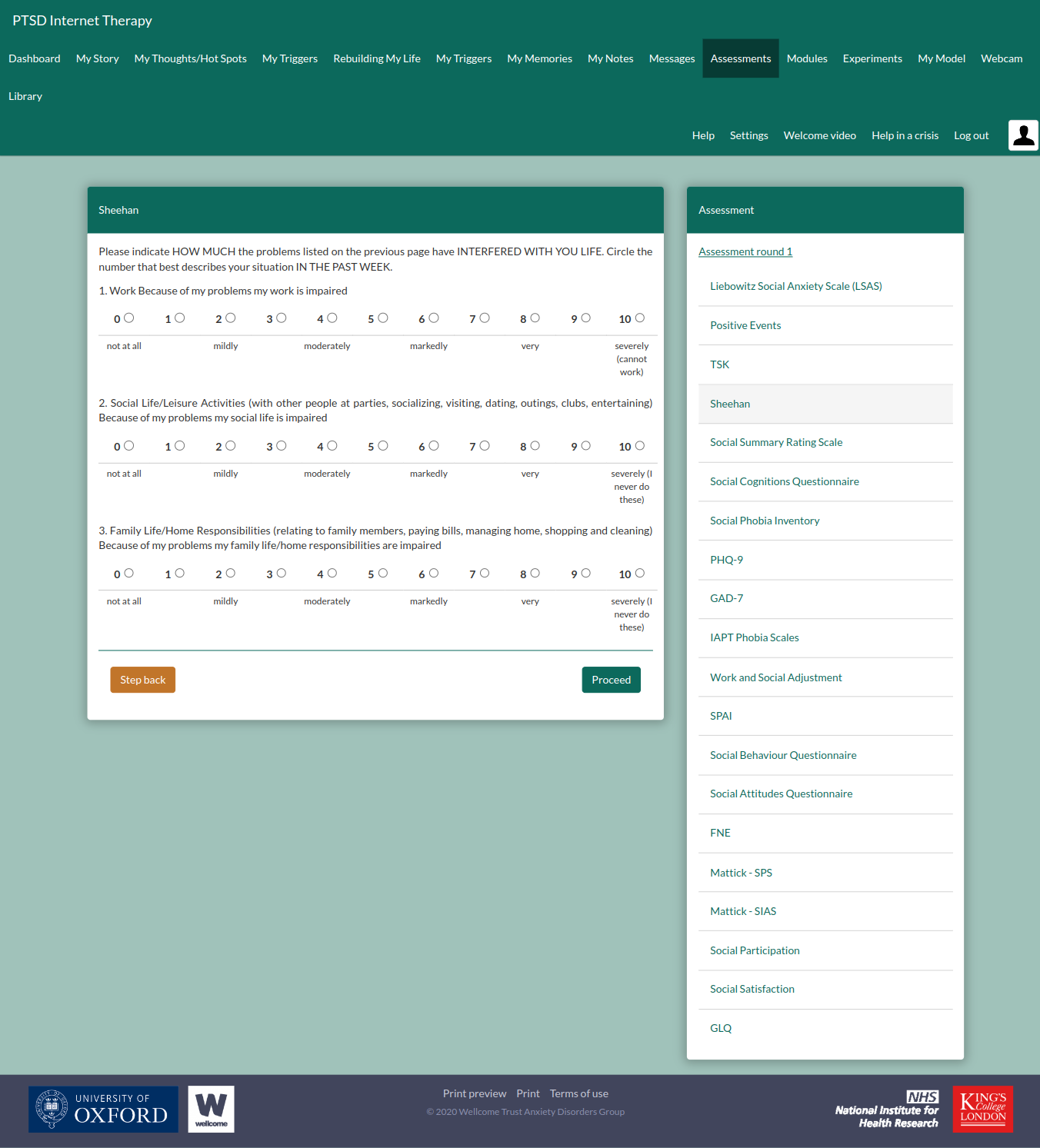This screenshot has height=1148, width=1040.
Task: Select 0 'not at all' for Work impairment
Action: coord(129,318)
